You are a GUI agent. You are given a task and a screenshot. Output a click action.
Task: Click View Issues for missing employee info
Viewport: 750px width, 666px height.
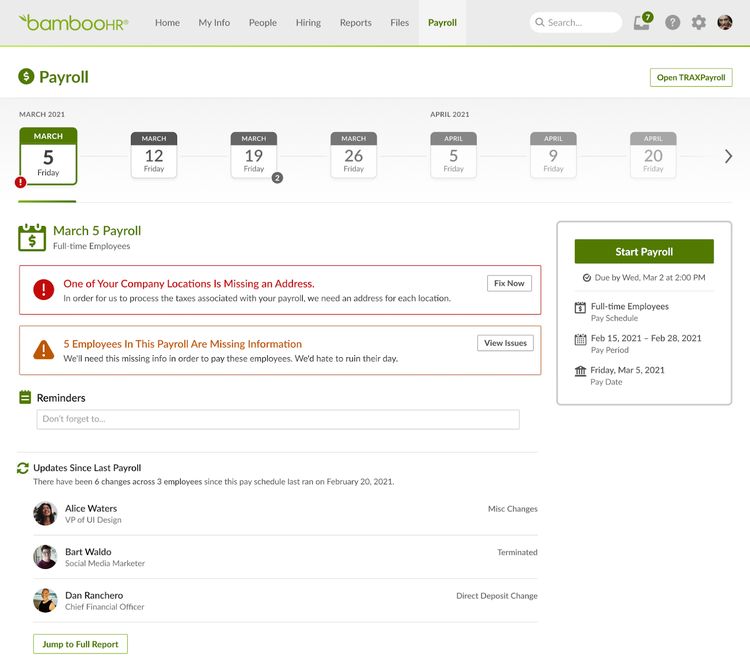pos(505,343)
